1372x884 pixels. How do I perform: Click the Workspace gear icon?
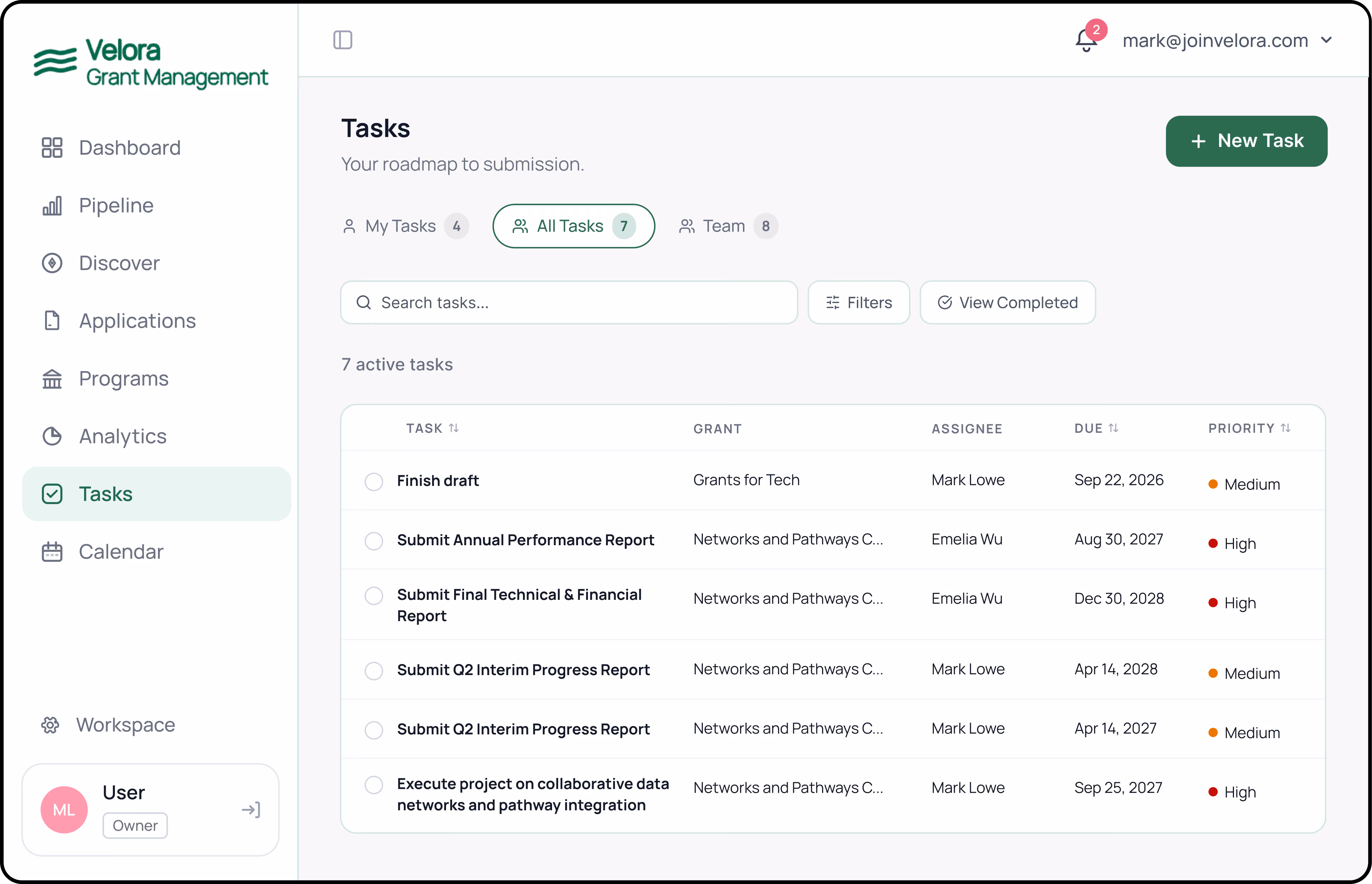point(50,725)
